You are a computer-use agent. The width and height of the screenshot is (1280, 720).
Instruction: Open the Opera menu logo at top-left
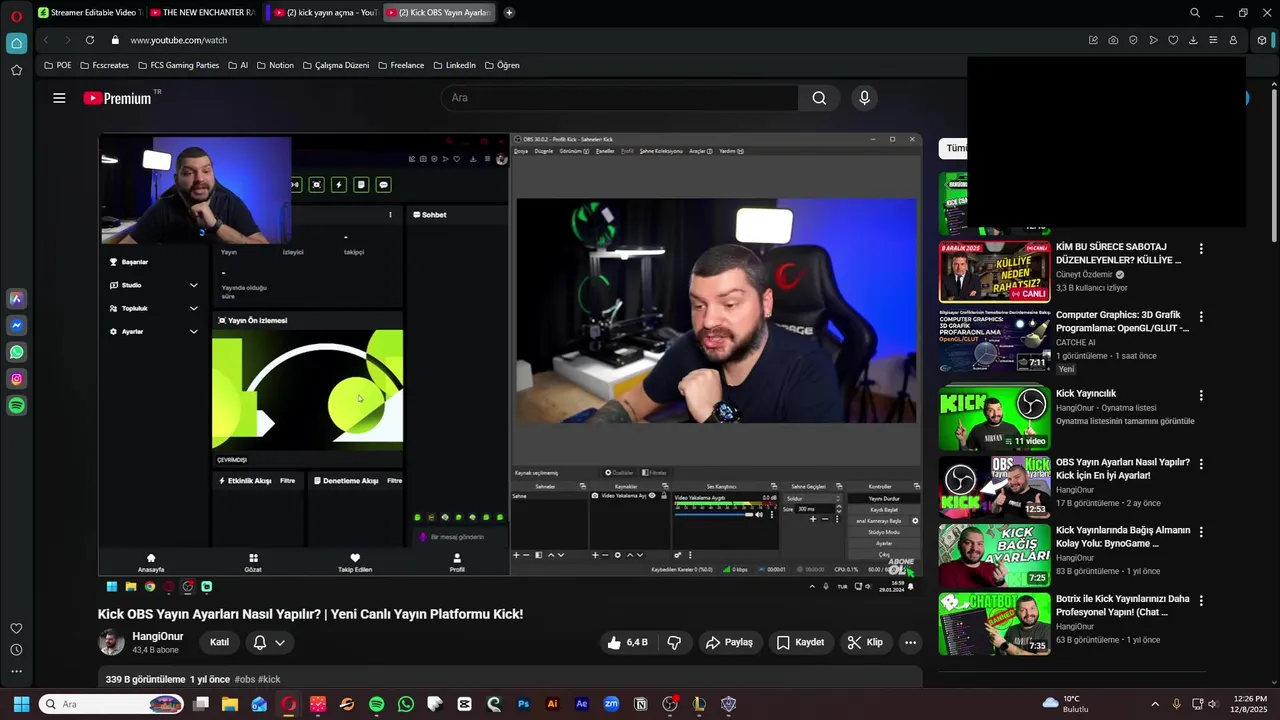pos(16,15)
